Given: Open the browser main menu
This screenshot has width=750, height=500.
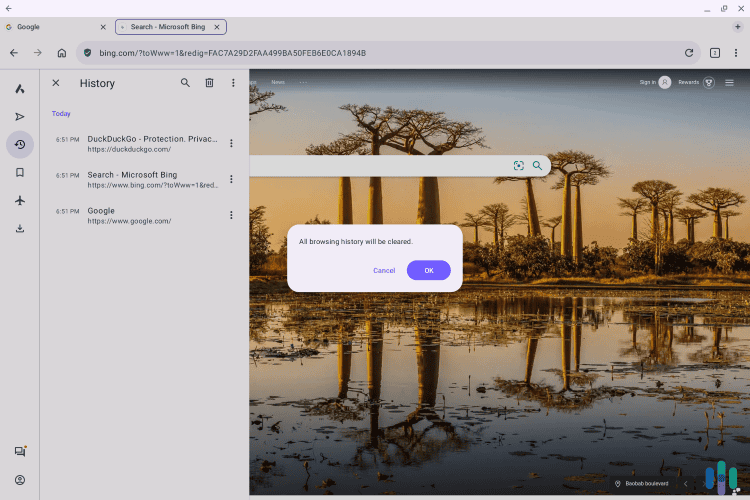Looking at the screenshot, I should [x=736, y=53].
